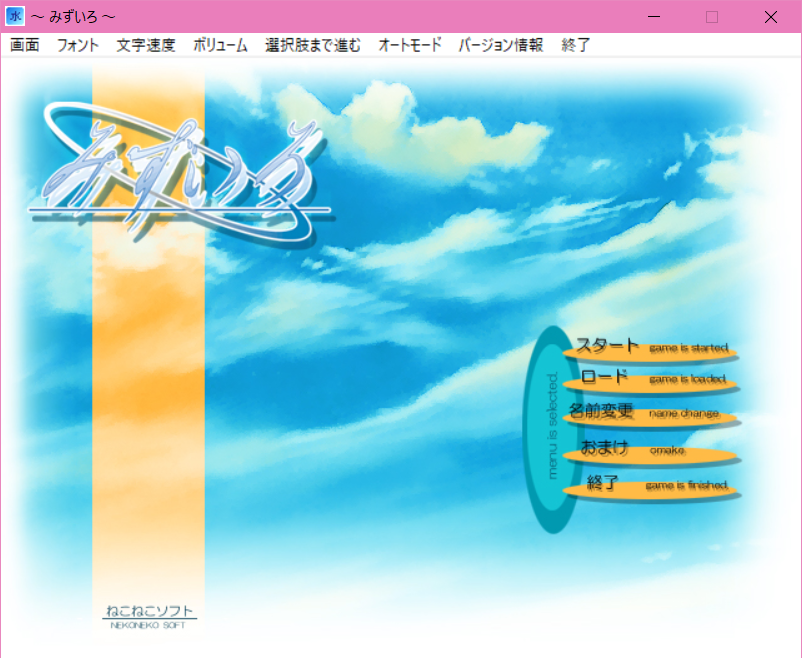
Task: Open the ボリューム menu
Action: click(x=220, y=46)
